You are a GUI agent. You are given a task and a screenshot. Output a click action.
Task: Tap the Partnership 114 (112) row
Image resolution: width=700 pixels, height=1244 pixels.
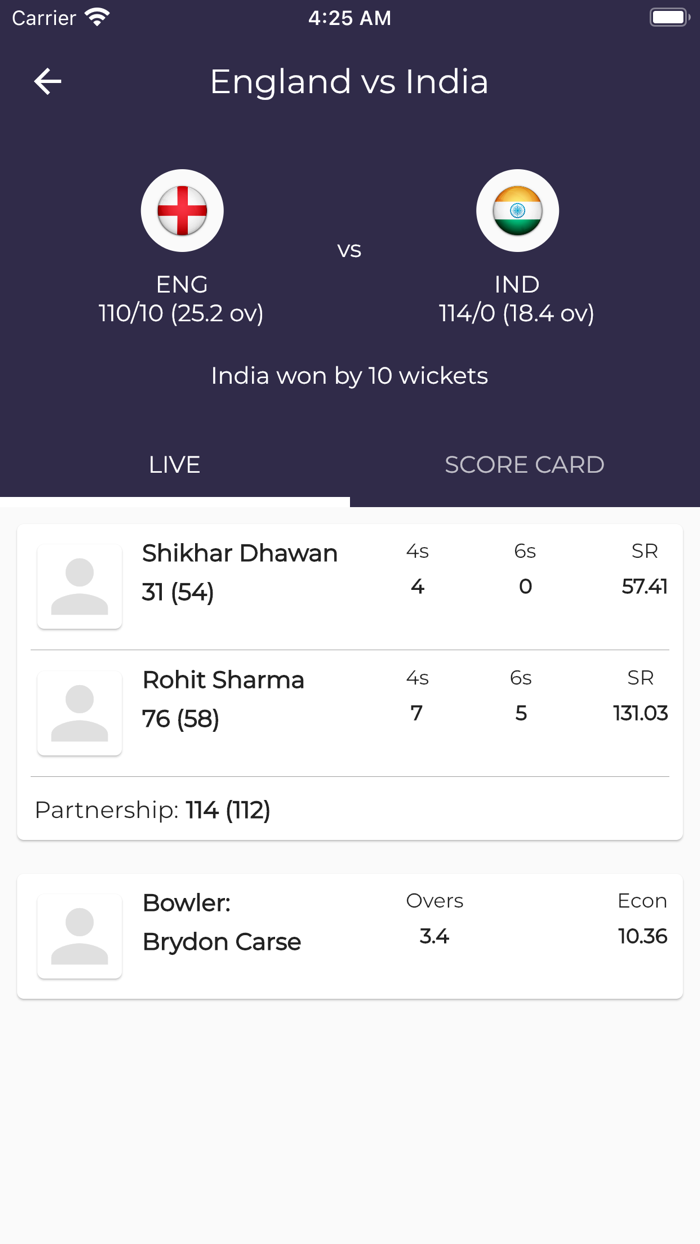pyautogui.click(x=153, y=810)
